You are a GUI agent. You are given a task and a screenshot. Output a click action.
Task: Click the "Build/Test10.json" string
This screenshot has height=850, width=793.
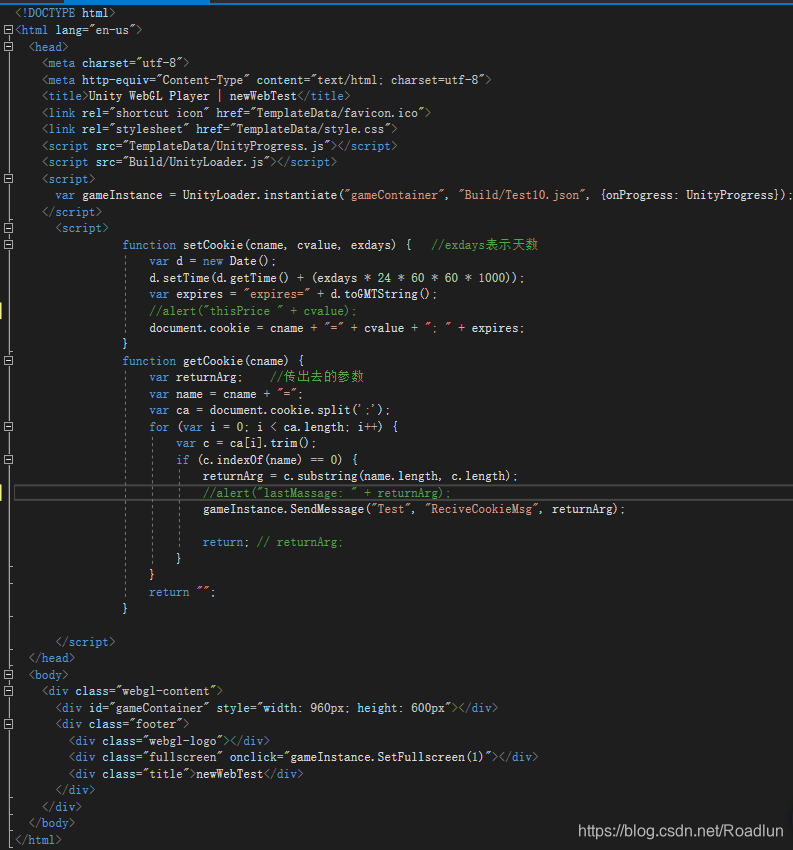[523, 195]
